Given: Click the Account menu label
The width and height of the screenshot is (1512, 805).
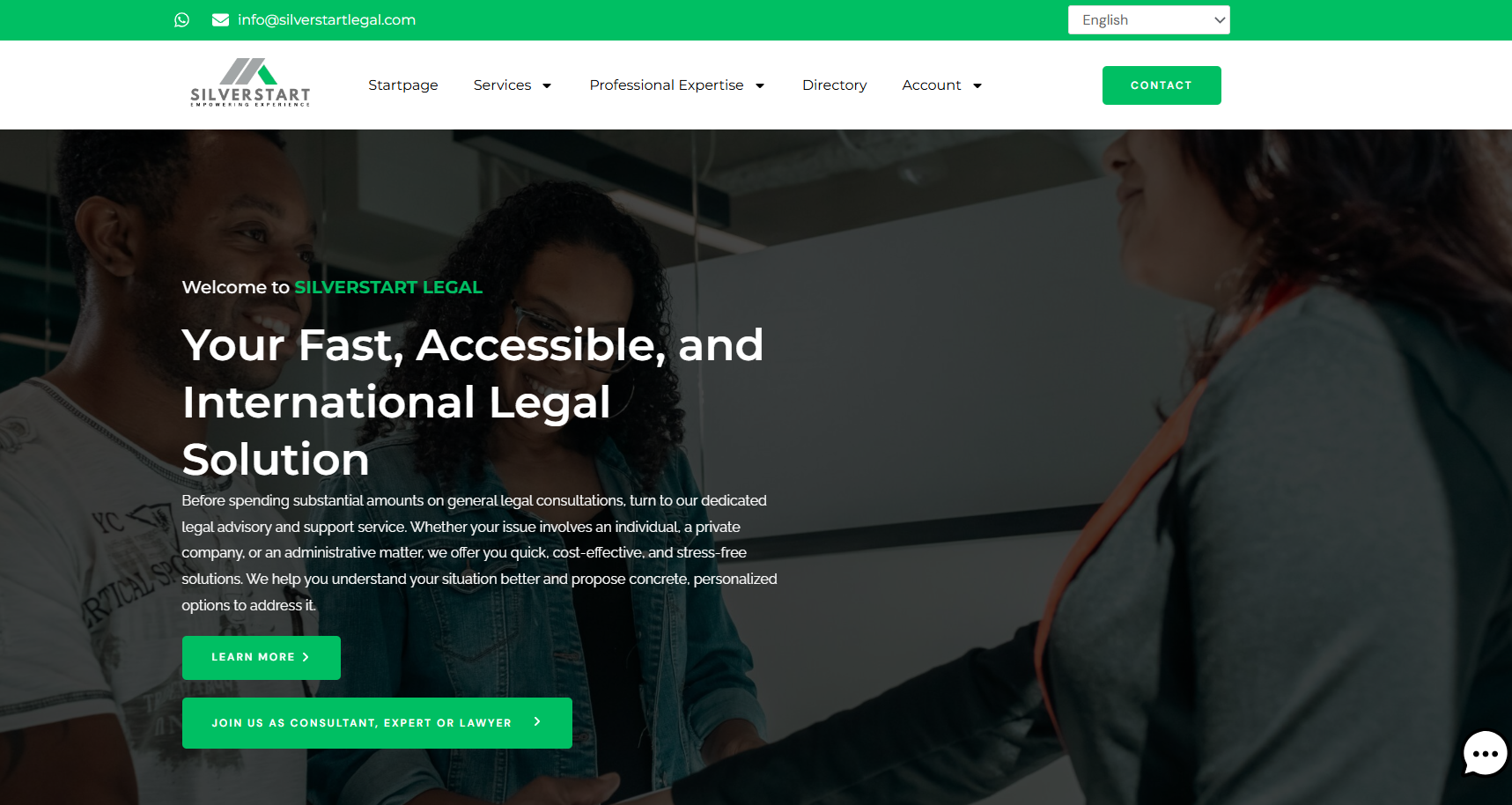Looking at the screenshot, I should [932, 85].
